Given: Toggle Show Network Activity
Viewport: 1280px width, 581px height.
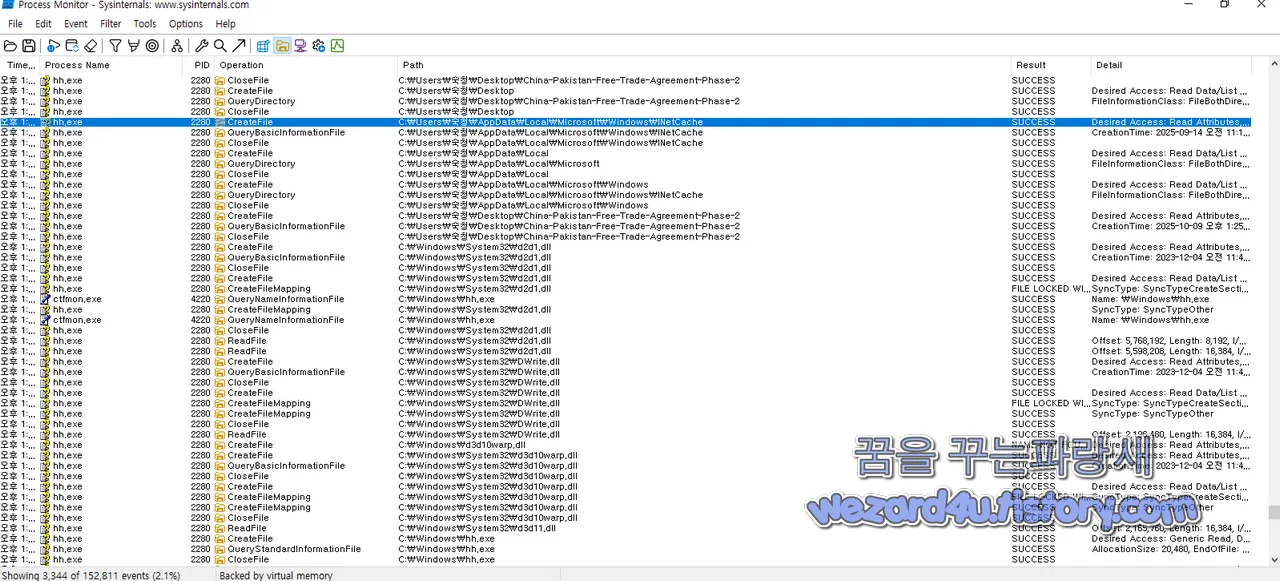Looking at the screenshot, I should (300, 46).
